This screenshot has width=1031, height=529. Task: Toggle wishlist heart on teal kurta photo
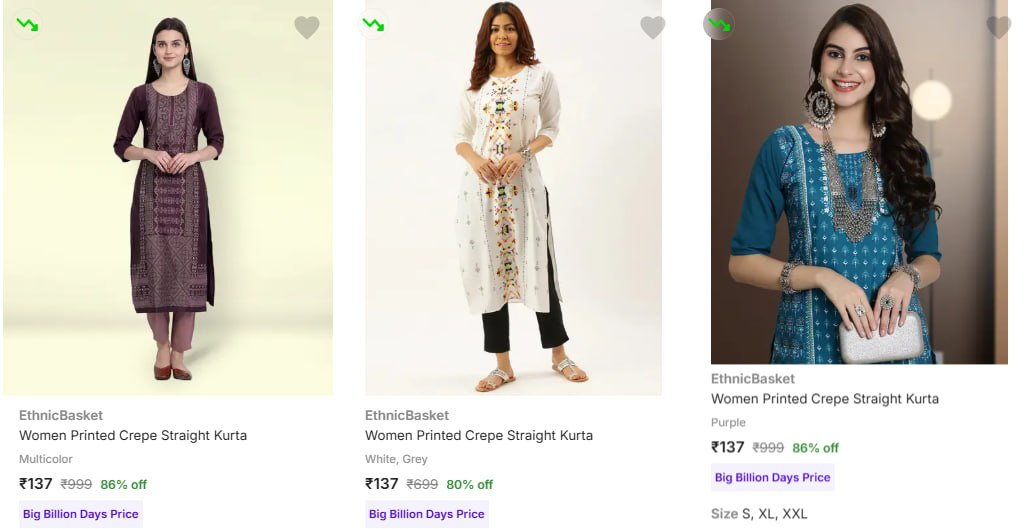click(998, 28)
